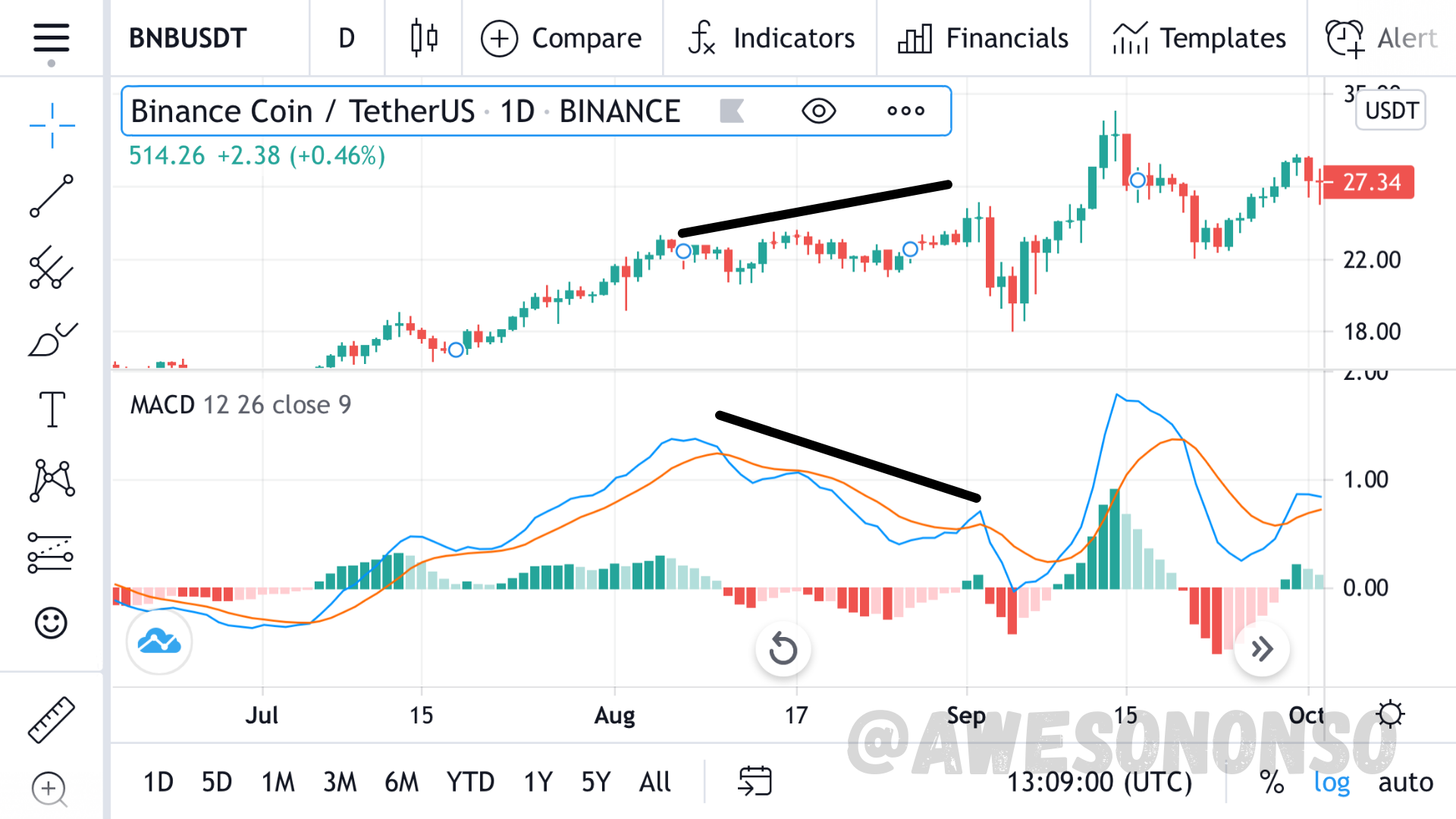Viewport: 1456px width, 819px height.
Task: Open the XABCD pattern tool
Action: pyautogui.click(x=52, y=481)
